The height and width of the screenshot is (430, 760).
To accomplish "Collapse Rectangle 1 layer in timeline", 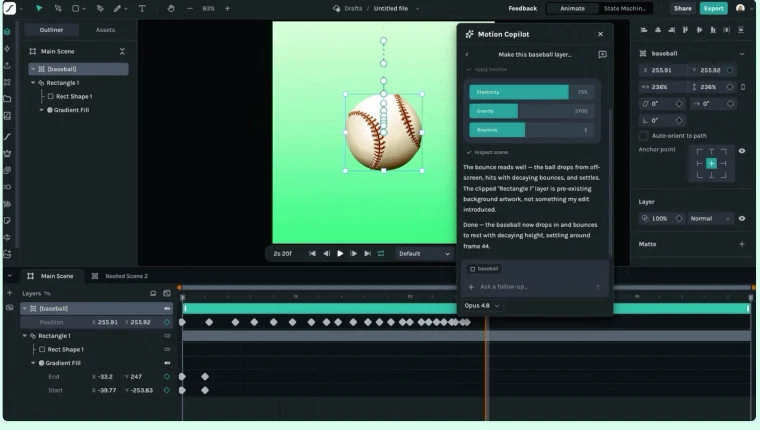I will [25, 335].
